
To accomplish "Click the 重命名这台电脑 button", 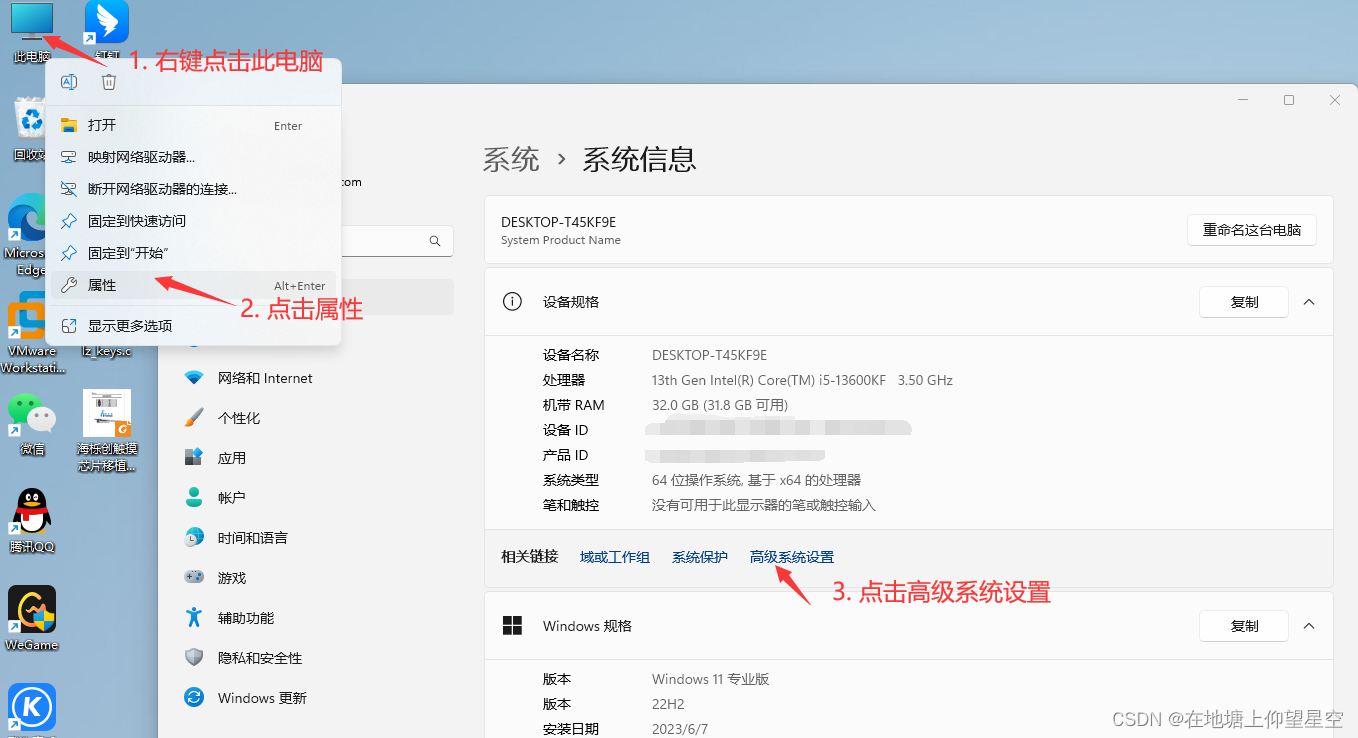I will click(x=1251, y=229).
